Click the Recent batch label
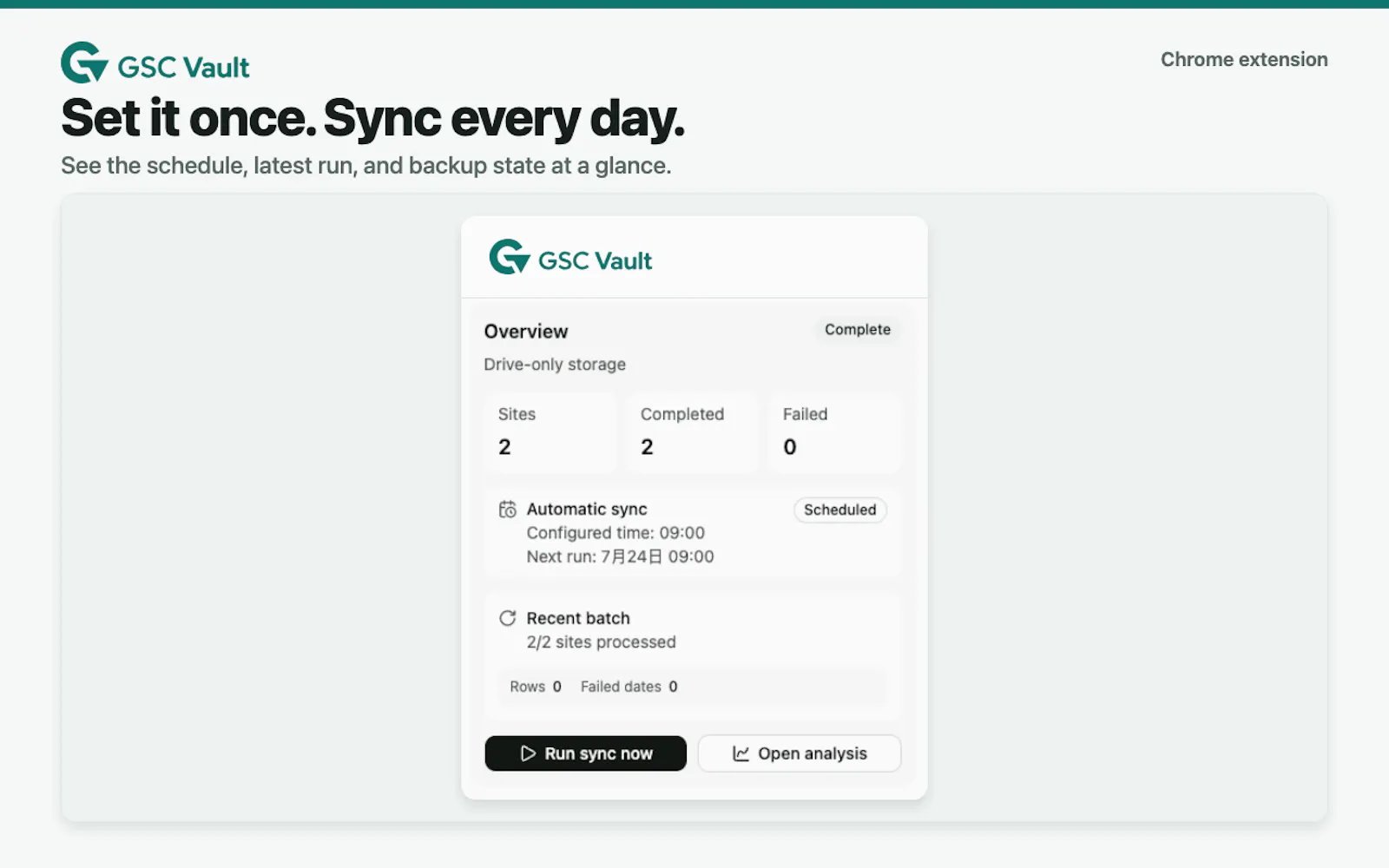 point(578,618)
